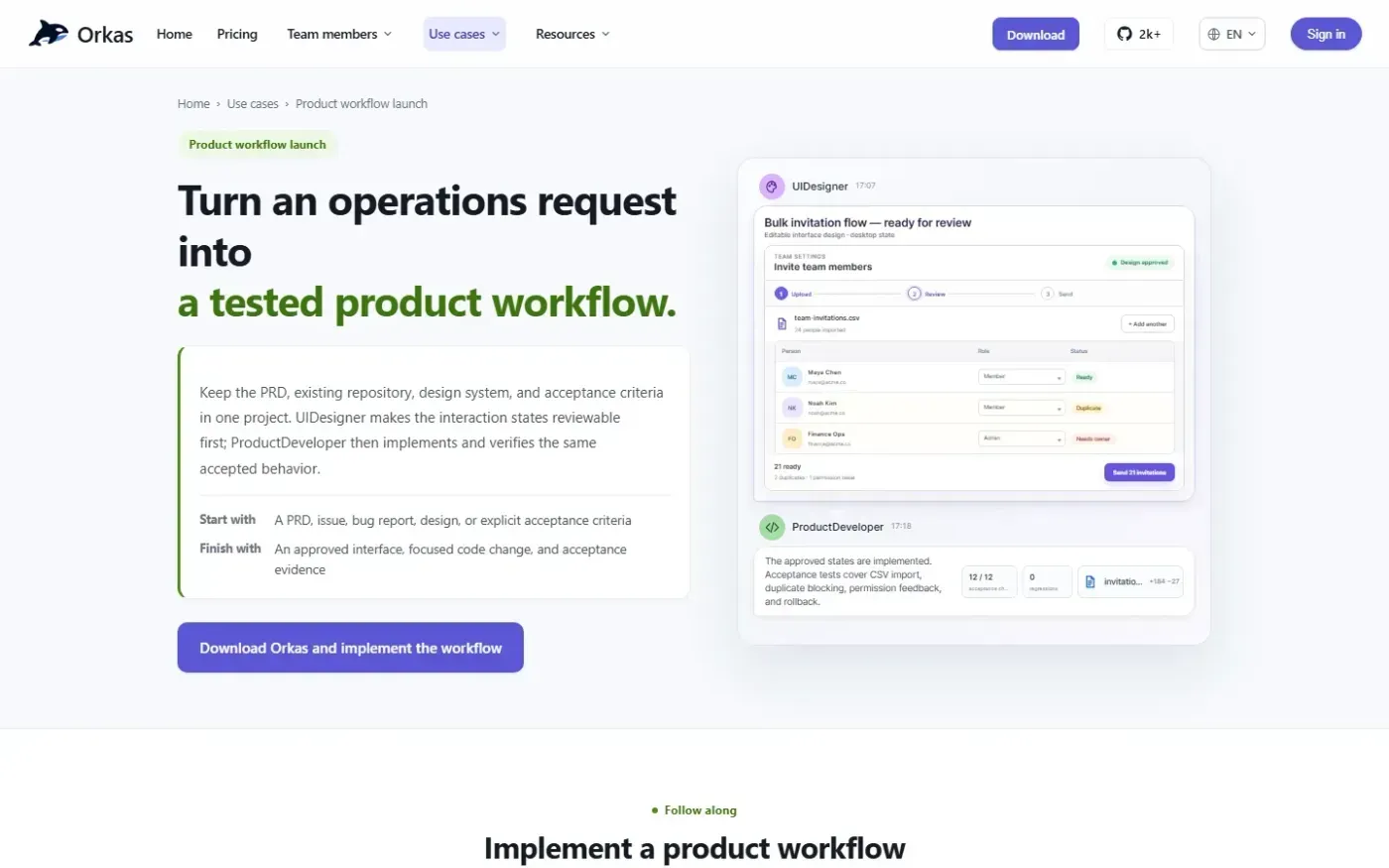The width and height of the screenshot is (1389, 868).
Task: Click the invitation file chip document icon
Action: 1090,581
